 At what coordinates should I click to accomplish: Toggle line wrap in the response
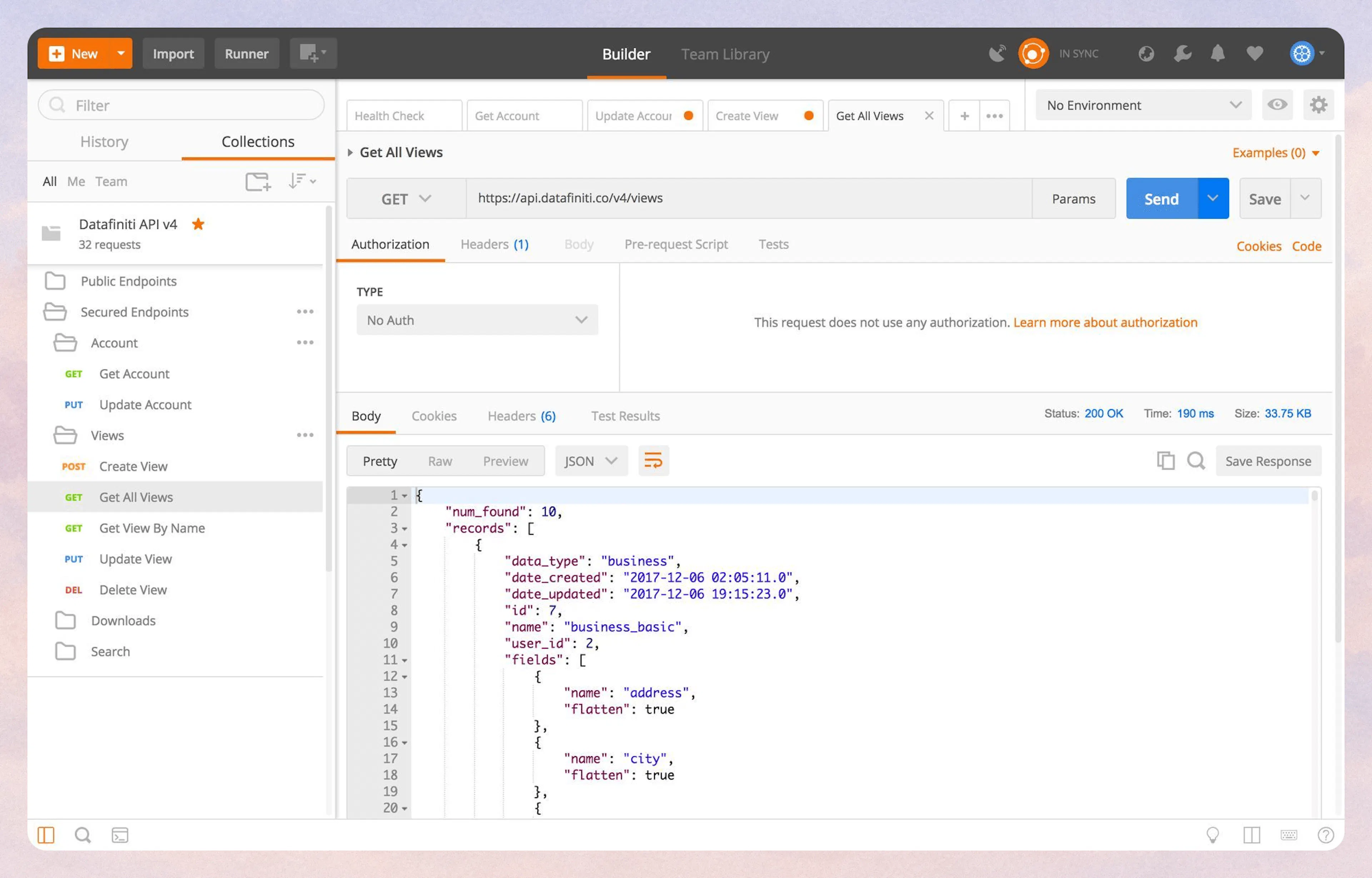[653, 460]
